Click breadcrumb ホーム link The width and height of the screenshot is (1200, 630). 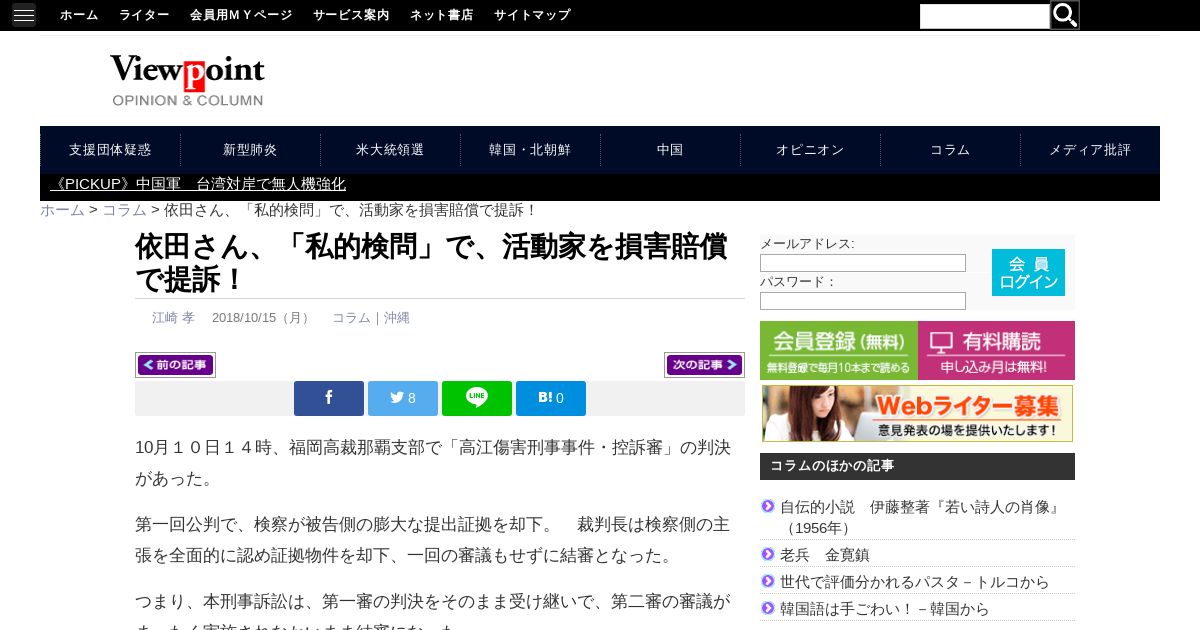click(x=62, y=210)
